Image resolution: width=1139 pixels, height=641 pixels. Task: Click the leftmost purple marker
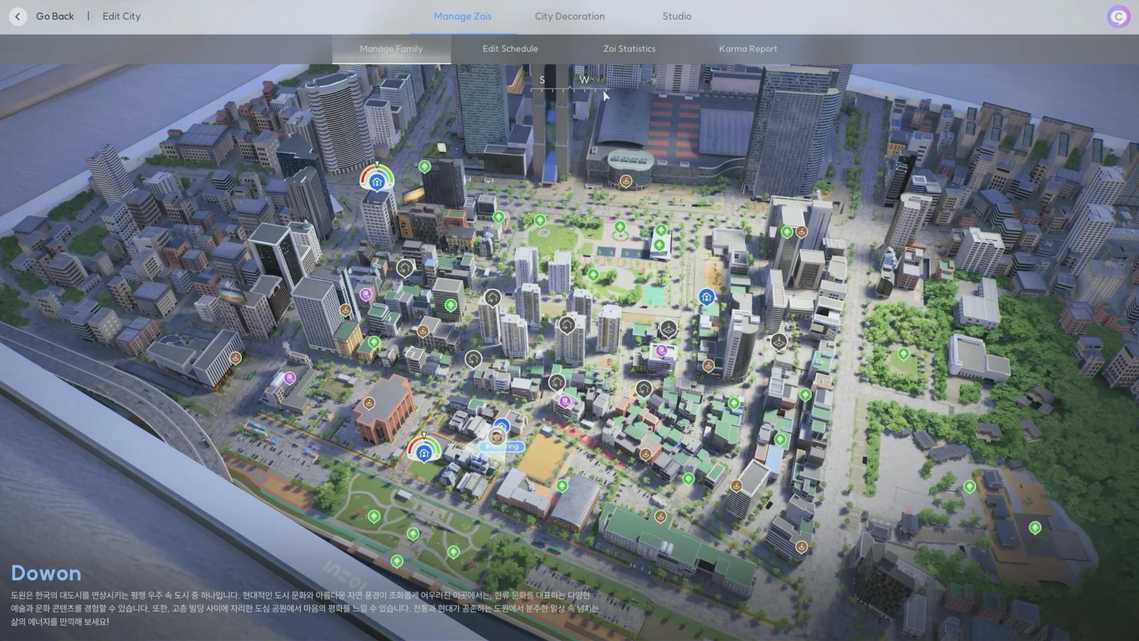point(290,378)
